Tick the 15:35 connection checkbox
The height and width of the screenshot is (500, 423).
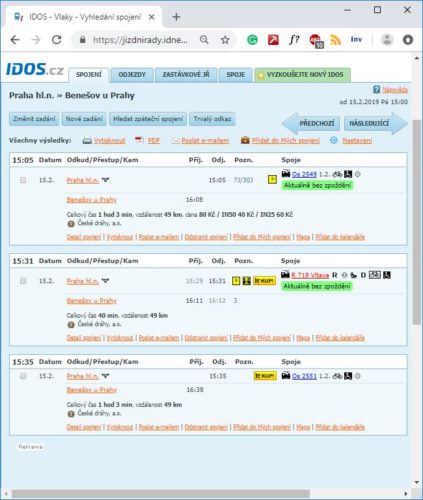point(23,376)
